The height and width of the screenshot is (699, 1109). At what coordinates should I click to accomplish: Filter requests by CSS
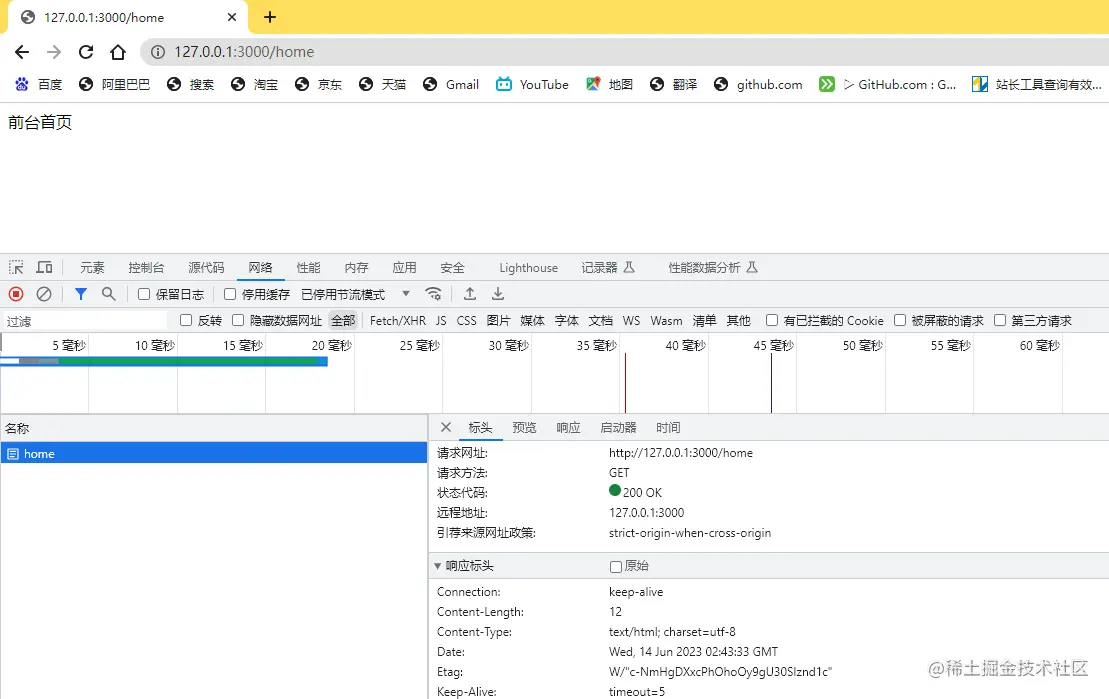click(x=467, y=320)
